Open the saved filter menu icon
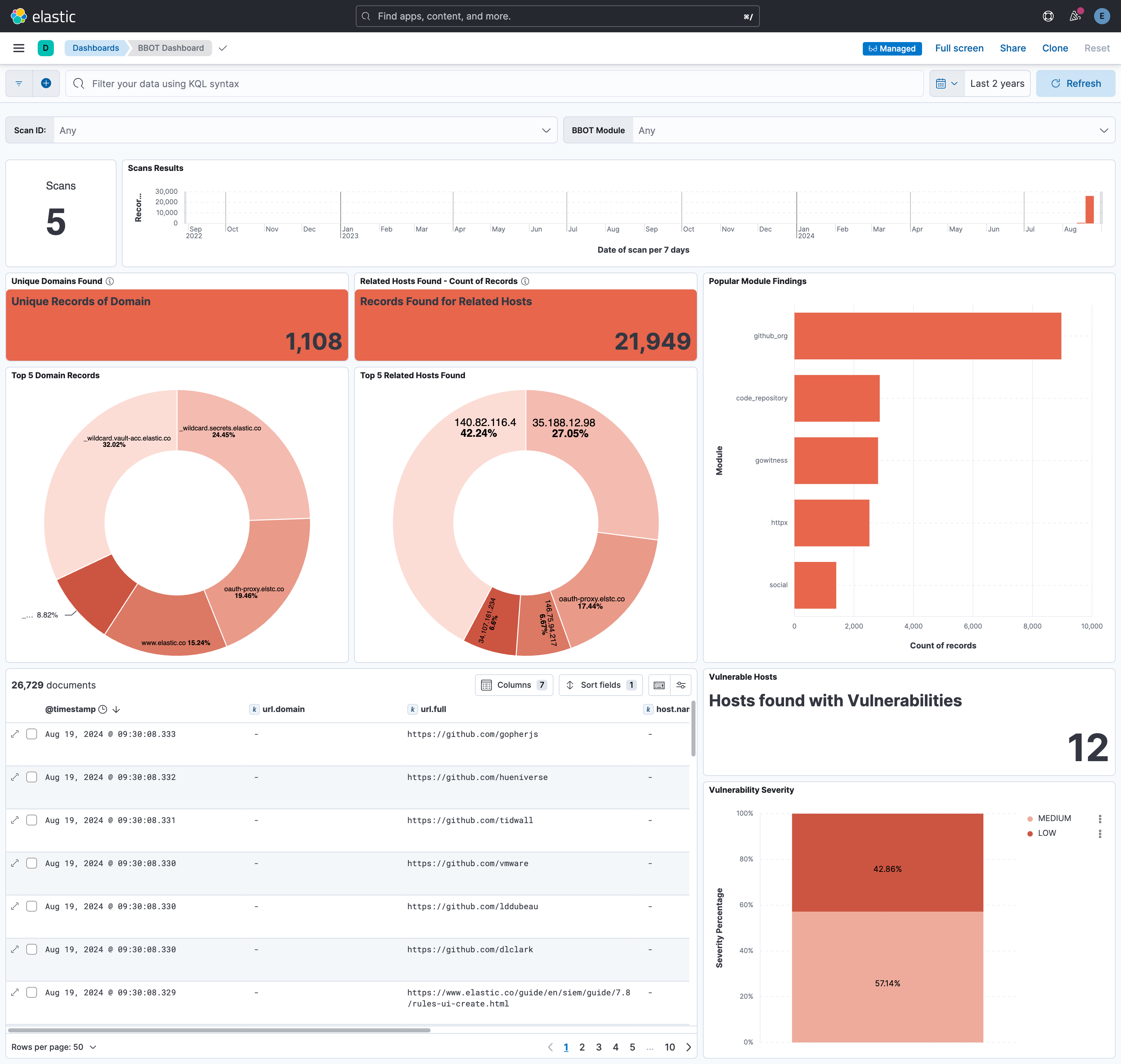1121x1064 pixels. pos(19,83)
